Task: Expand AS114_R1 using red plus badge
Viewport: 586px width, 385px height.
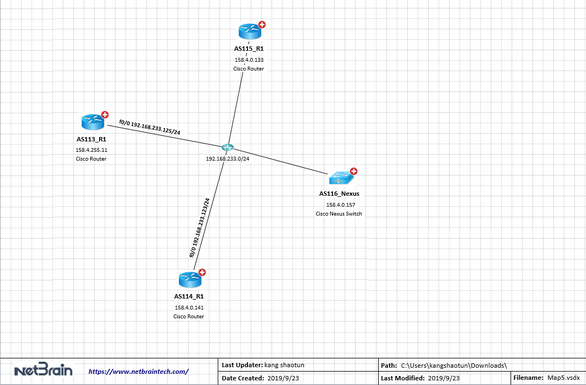Action: [202, 272]
